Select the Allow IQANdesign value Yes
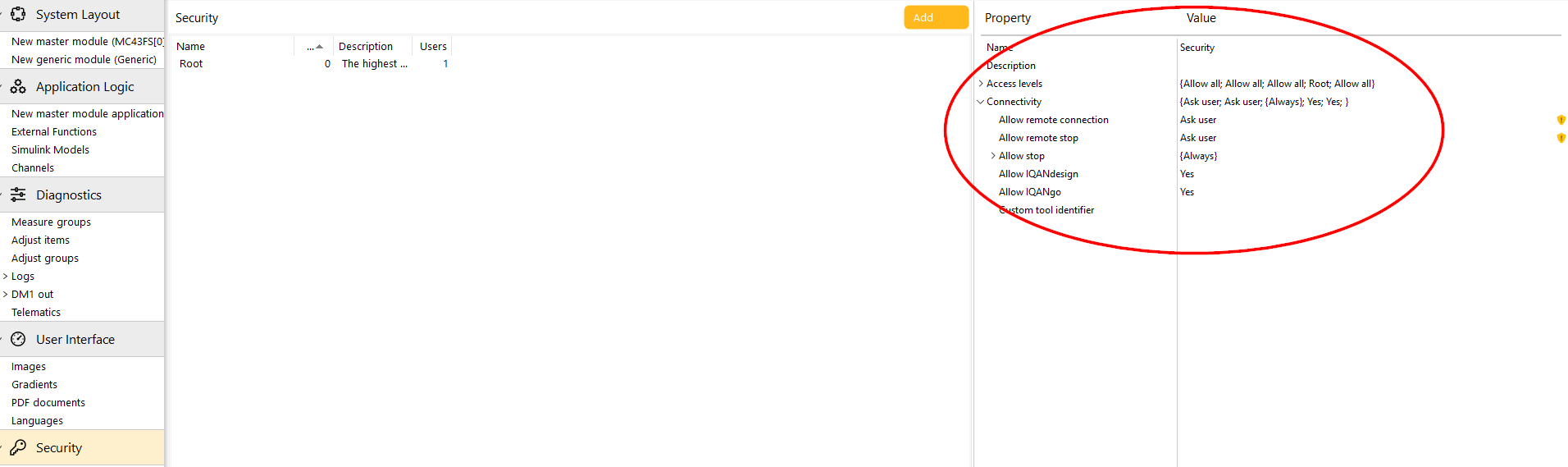The image size is (1568, 467). click(x=1187, y=174)
